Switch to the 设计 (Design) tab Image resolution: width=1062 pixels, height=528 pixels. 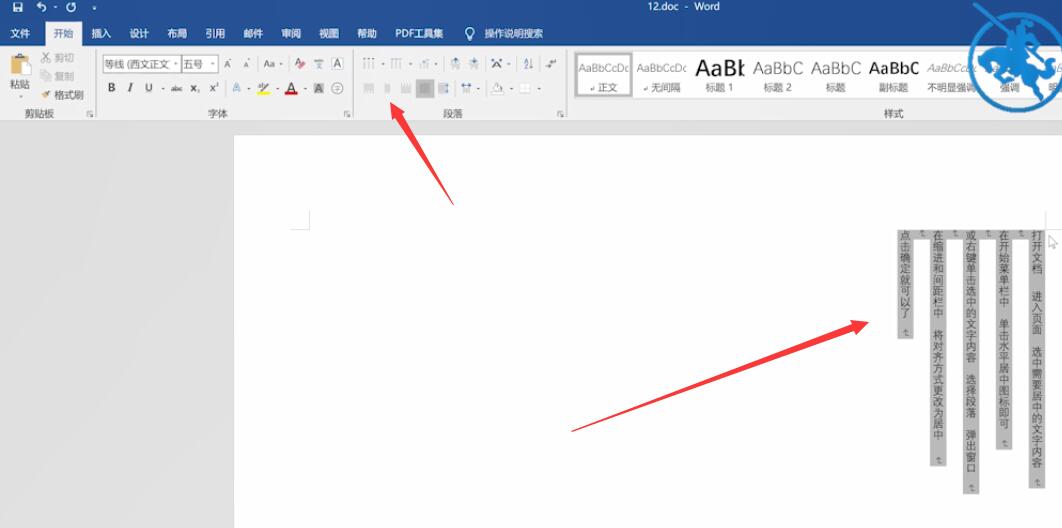[139, 33]
